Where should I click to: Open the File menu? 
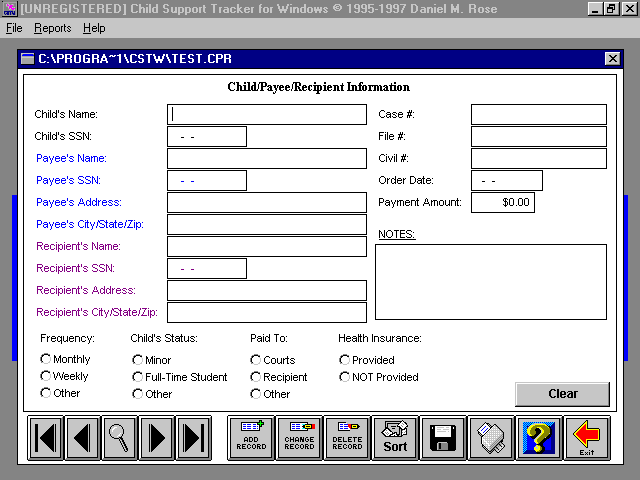14,29
